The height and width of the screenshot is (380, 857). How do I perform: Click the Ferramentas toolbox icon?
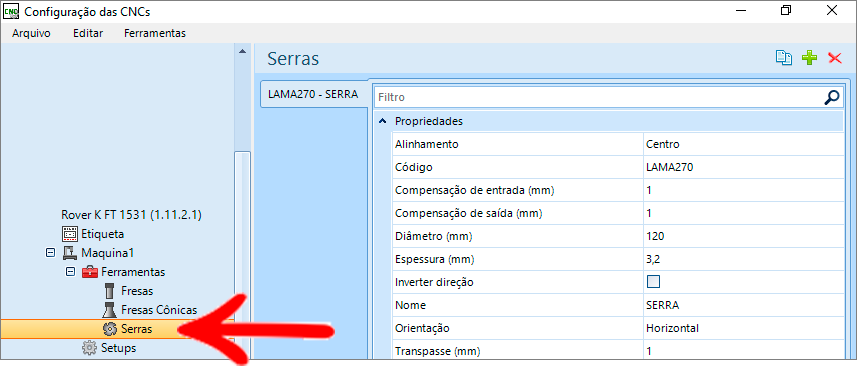pos(90,272)
